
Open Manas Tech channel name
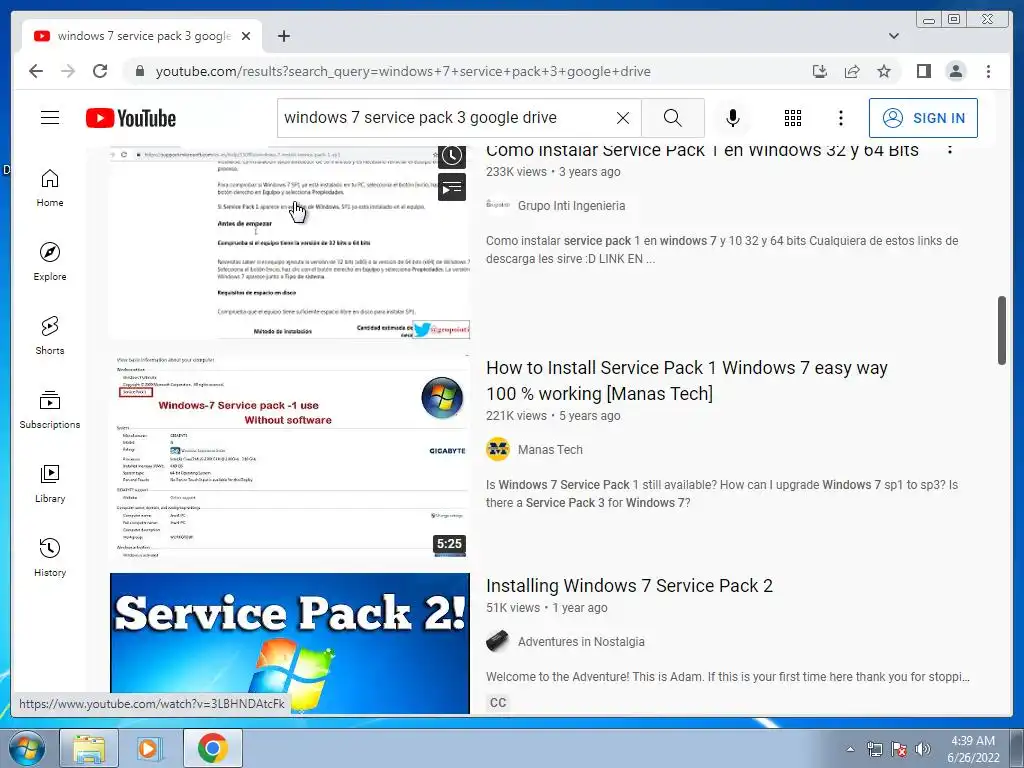(550, 450)
